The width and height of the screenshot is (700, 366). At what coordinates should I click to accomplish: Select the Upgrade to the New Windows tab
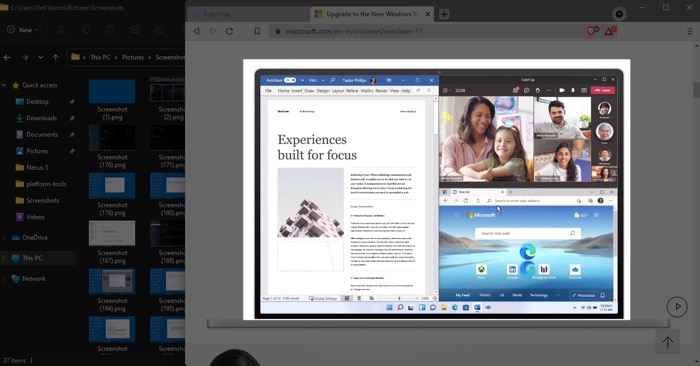[371, 14]
